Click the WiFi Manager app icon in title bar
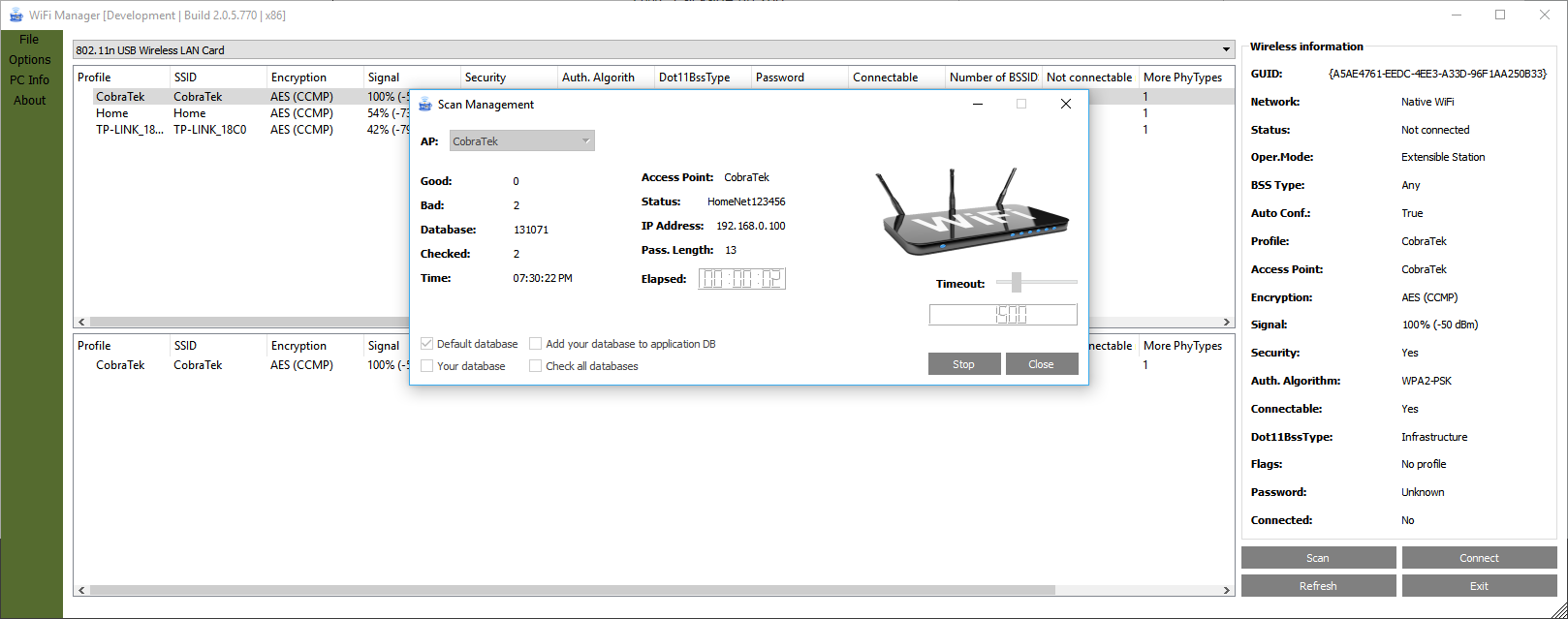Screen dimensions: 1568x619 click(x=16, y=15)
